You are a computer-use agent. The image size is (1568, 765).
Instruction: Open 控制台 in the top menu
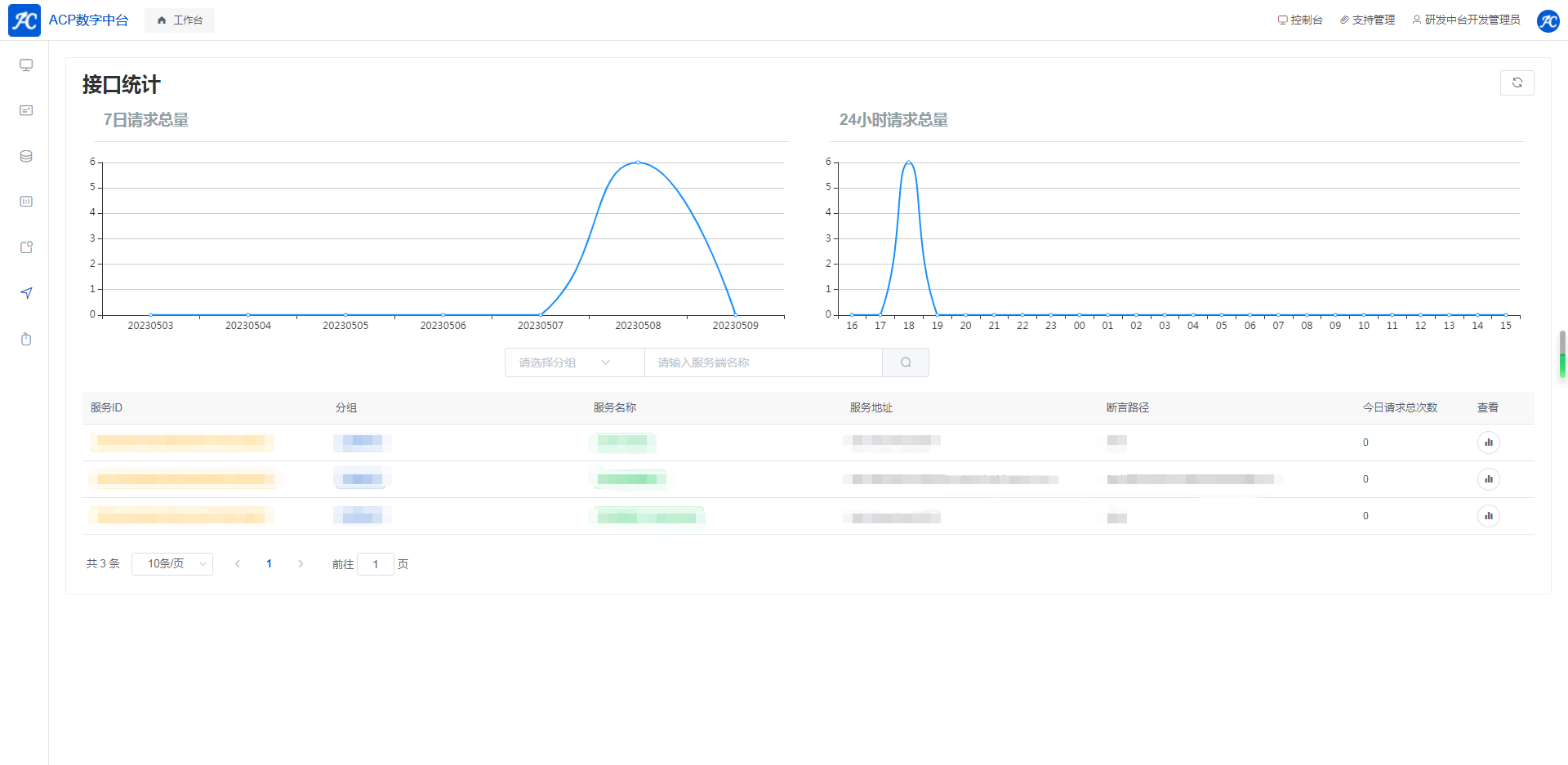[1300, 20]
